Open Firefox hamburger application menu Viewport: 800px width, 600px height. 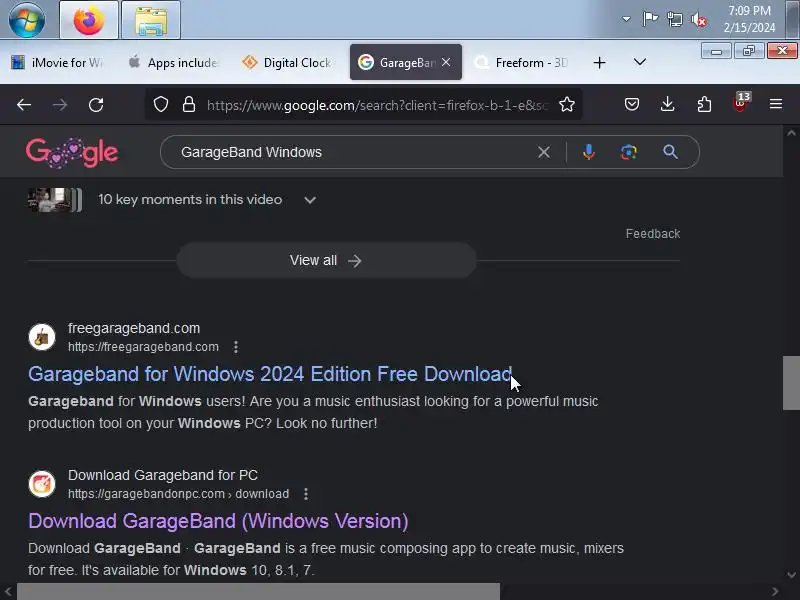[x=776, y=104]
